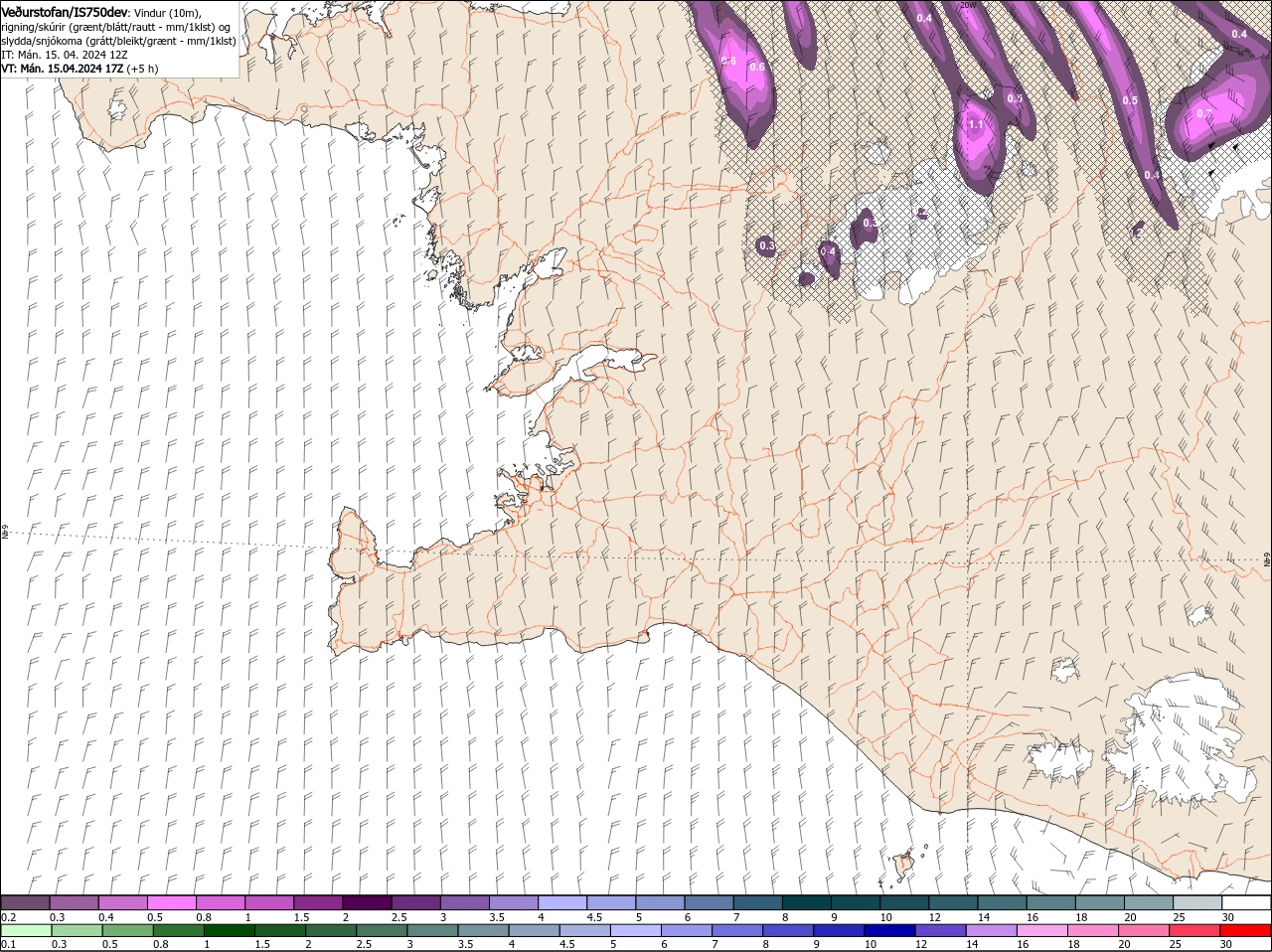Select the 16 pink swatch in rain scale

(x=1043, y=930)
